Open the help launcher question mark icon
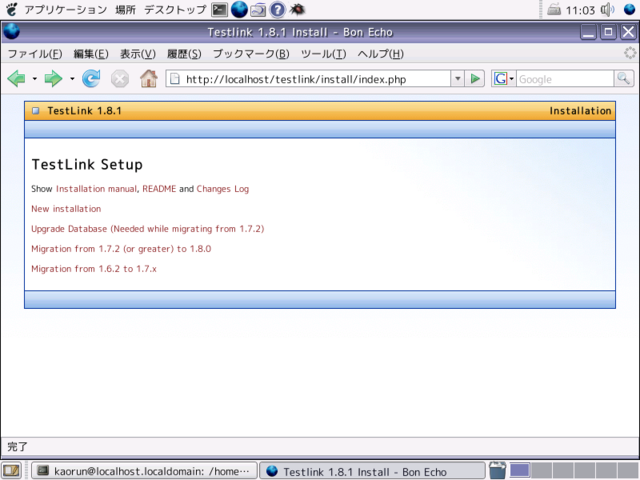640x480 pixels. [x=278, y=9]
